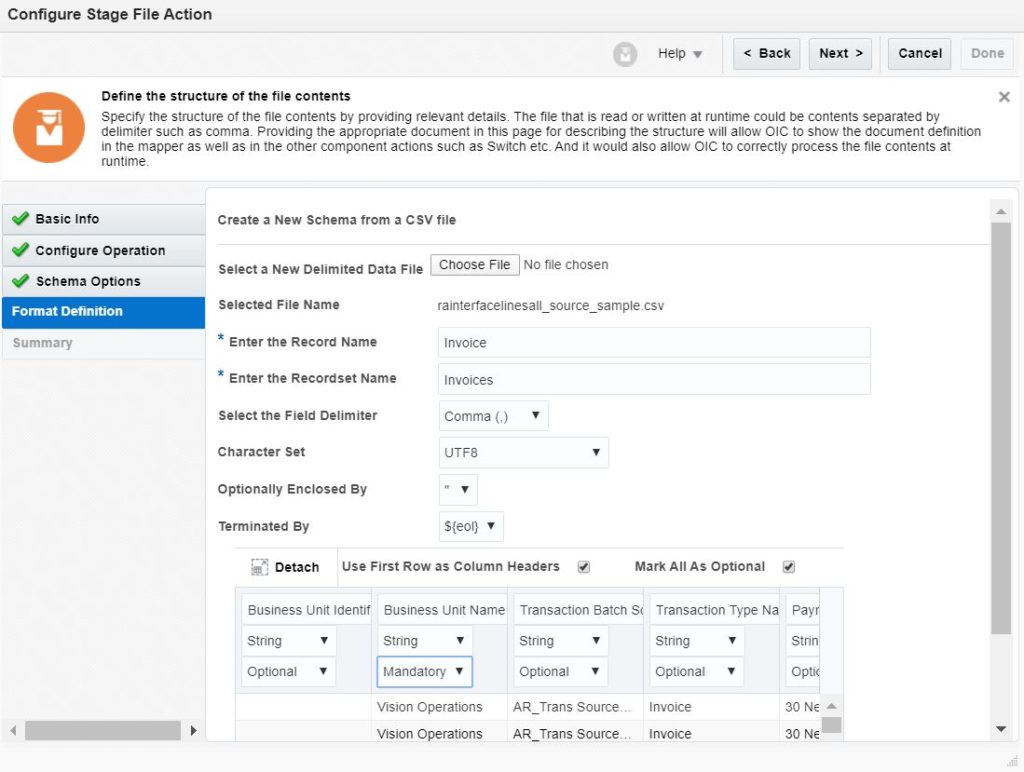Close the info banner with the X icon

click(x=1004, y=97)
